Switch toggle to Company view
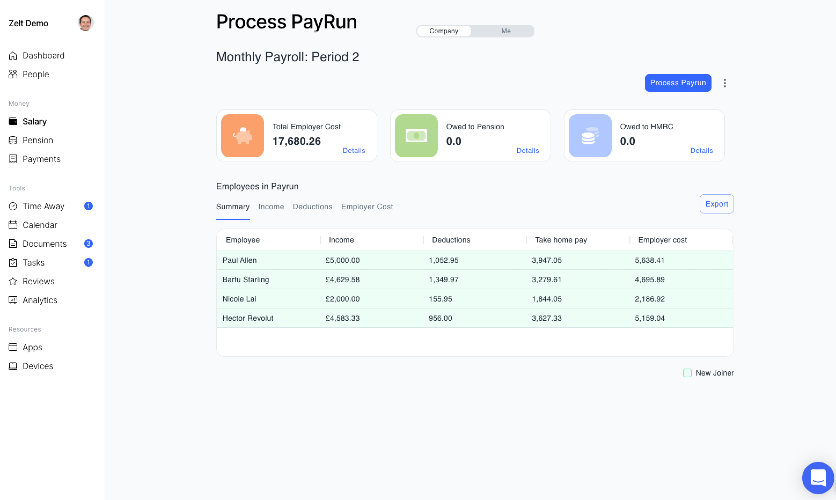This screenshot has height=500, width=836. 444,31
